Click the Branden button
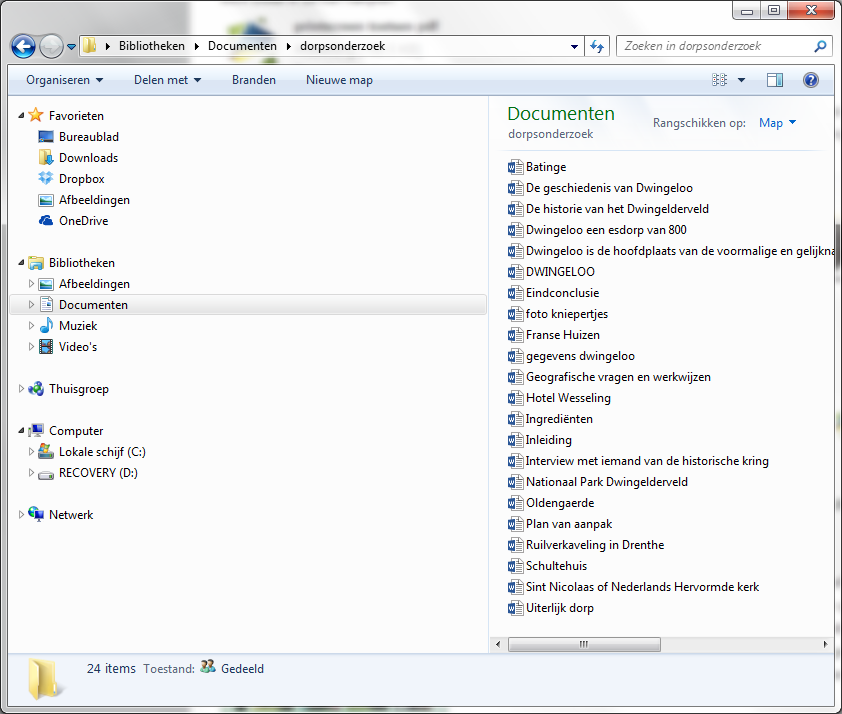The height and width of the screenshot is (714, 842). pos(254,80)
